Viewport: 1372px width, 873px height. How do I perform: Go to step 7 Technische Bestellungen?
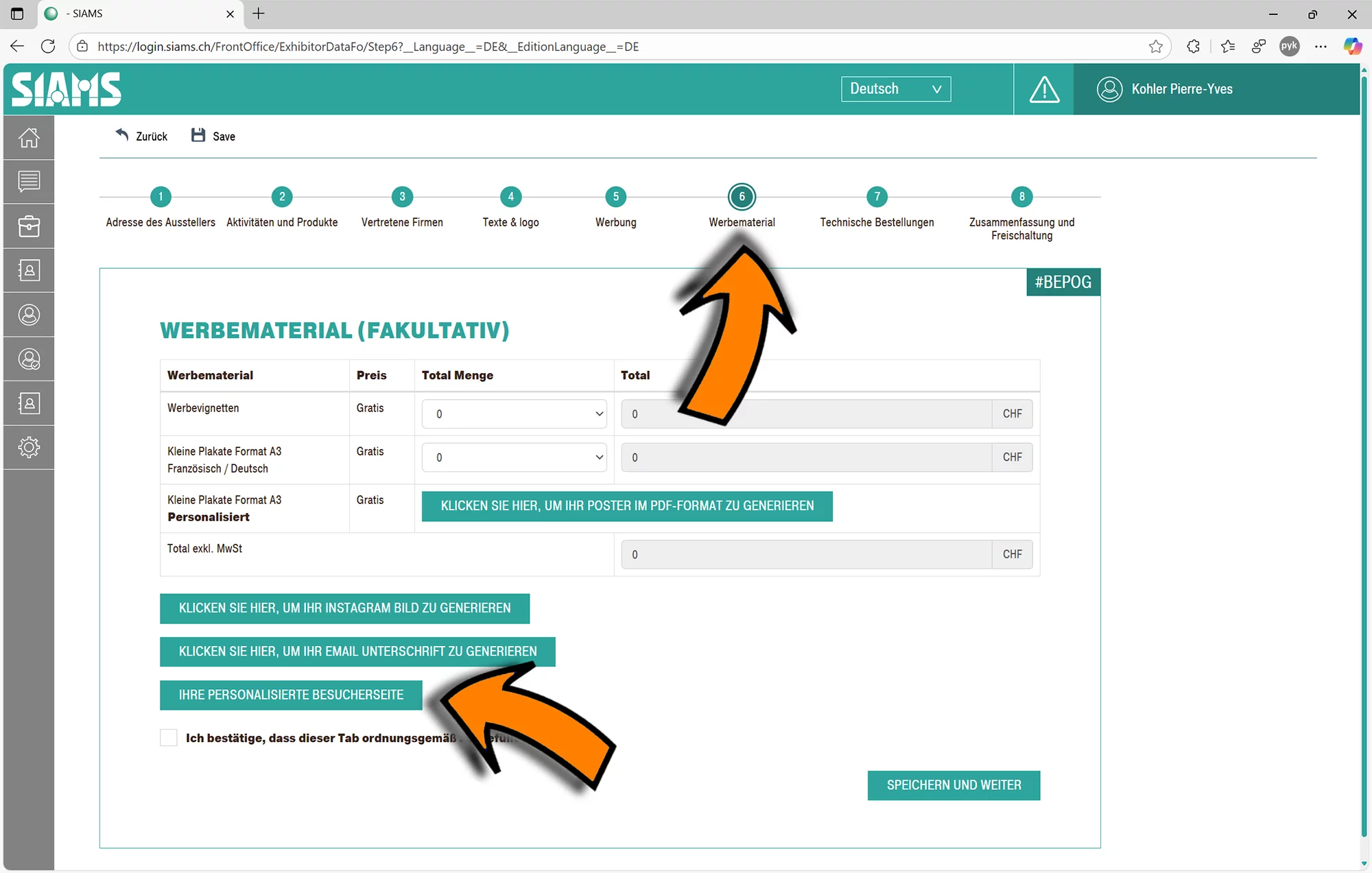(877, 198)
